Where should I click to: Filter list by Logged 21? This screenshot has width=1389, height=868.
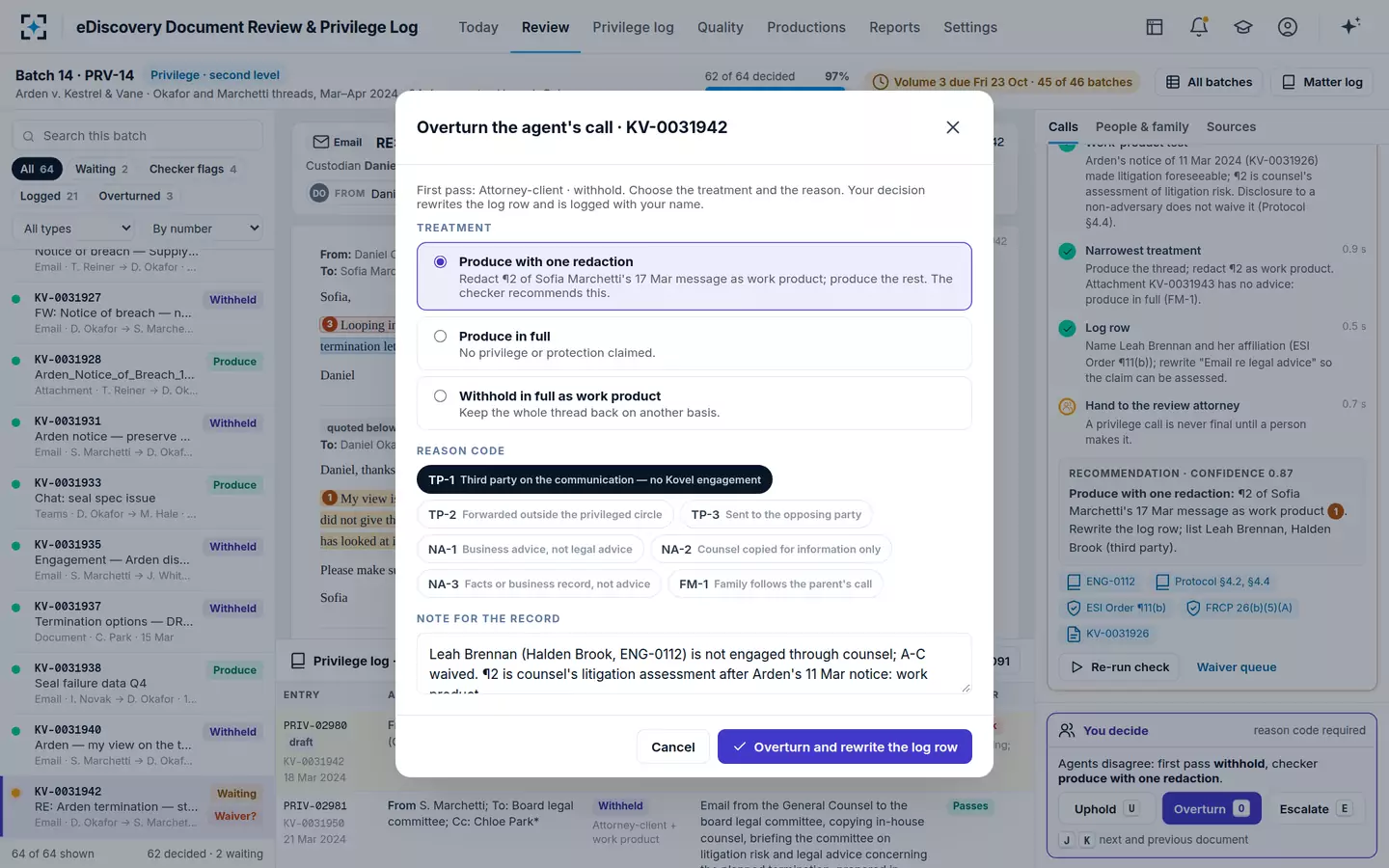coord(49,196)
